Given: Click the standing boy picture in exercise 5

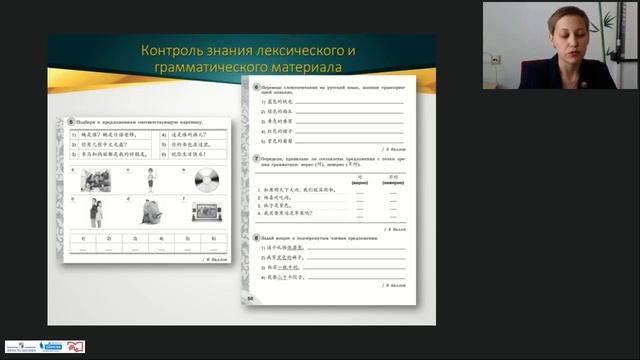Looking at the screenshot, I should pyautogui.click(x=151, y=180).
